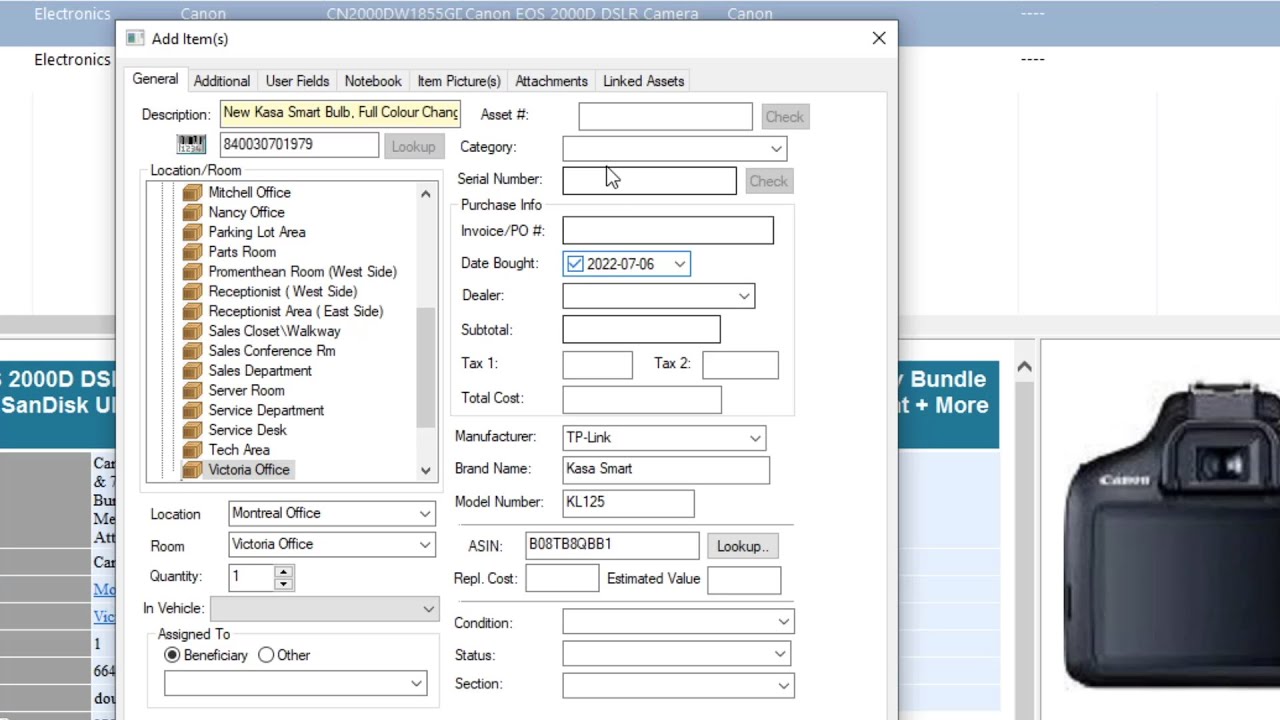The image size is (1280, 720).
Task: Switch to the General tab
Action: (x=155, y=80)
